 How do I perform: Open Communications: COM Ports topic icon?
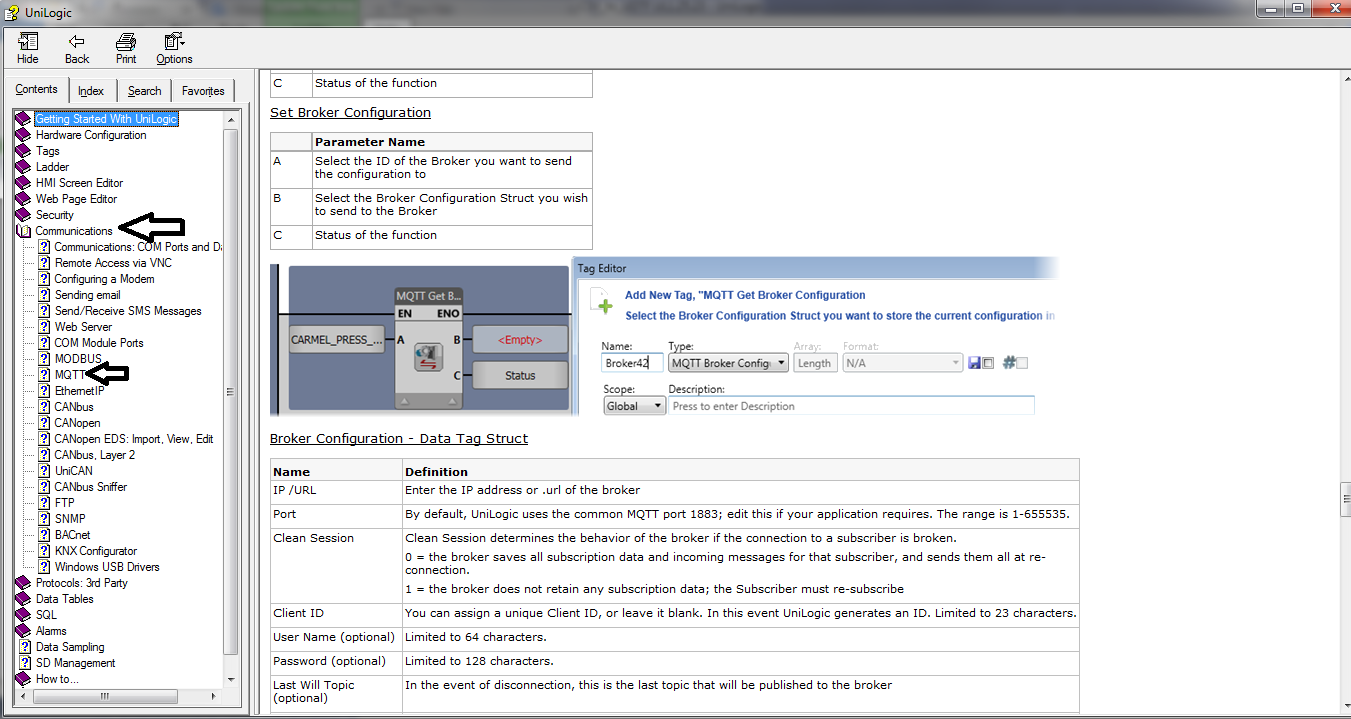(45, 247)
